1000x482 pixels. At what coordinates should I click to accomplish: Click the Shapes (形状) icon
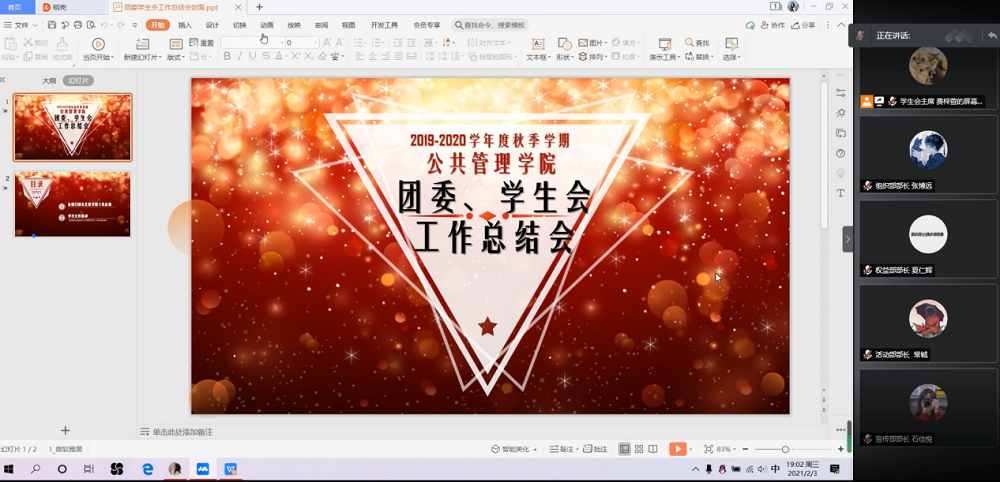[565, 44]
